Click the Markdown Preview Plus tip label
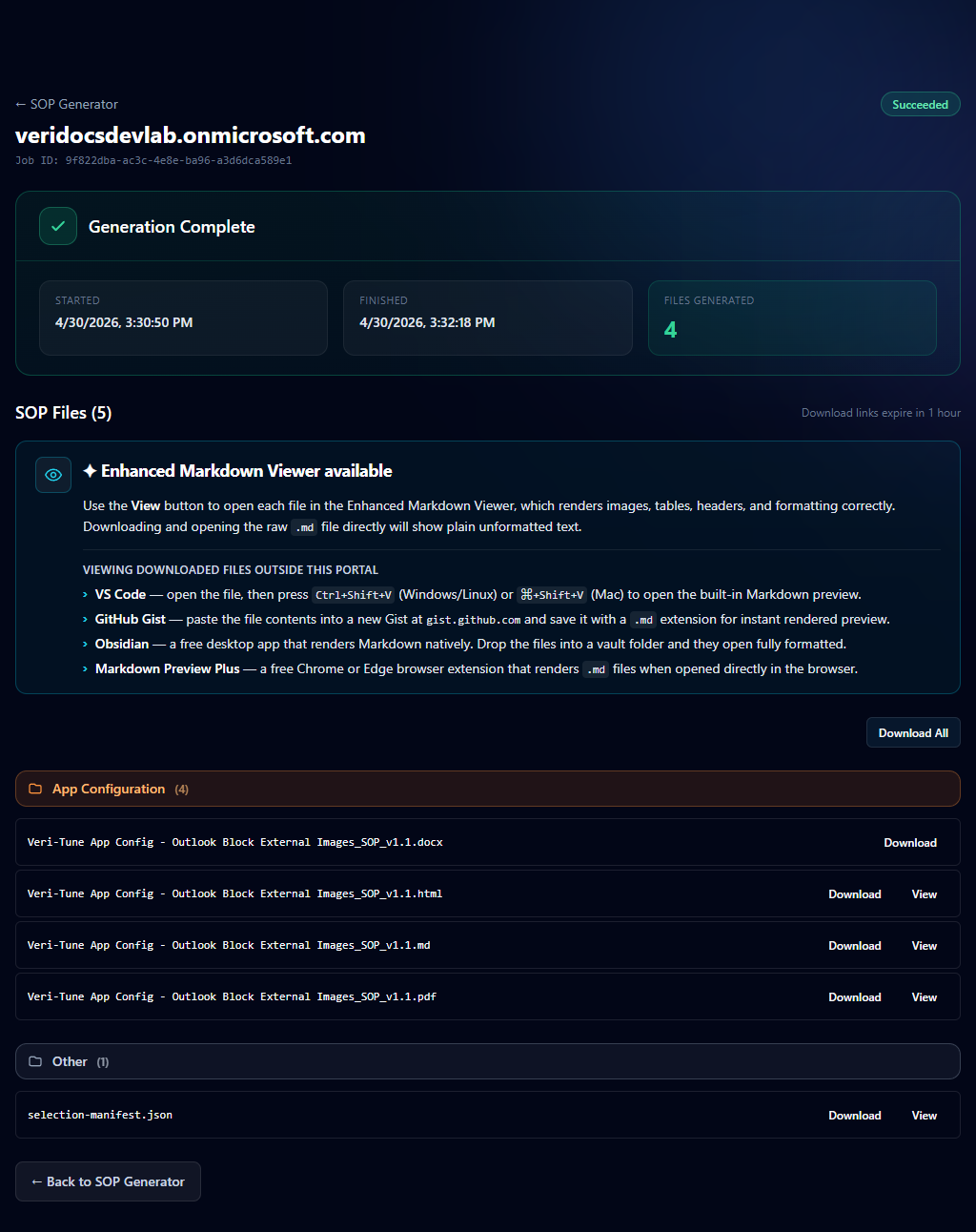This screenshot has width=976, height=1232. coord(167,668)
